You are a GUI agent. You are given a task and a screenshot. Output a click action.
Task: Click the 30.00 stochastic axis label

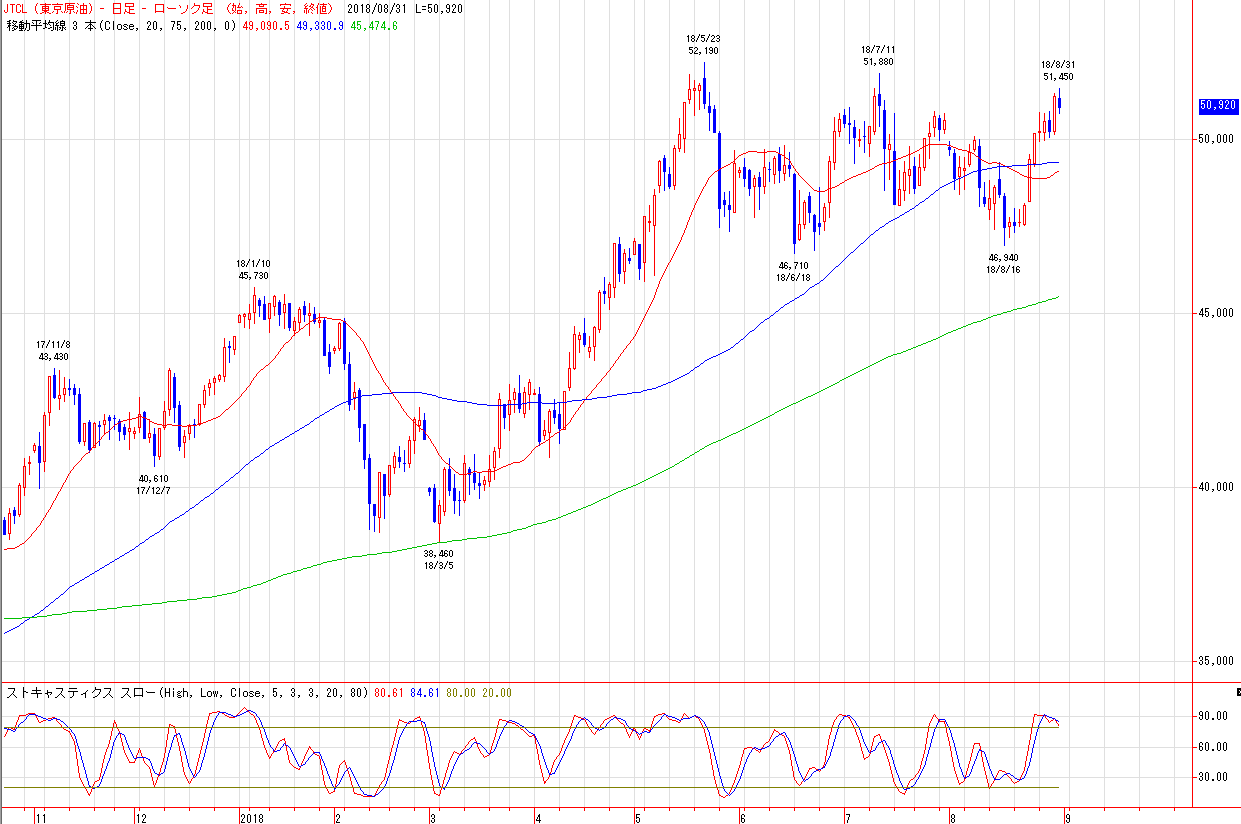tap(1214, 777)
